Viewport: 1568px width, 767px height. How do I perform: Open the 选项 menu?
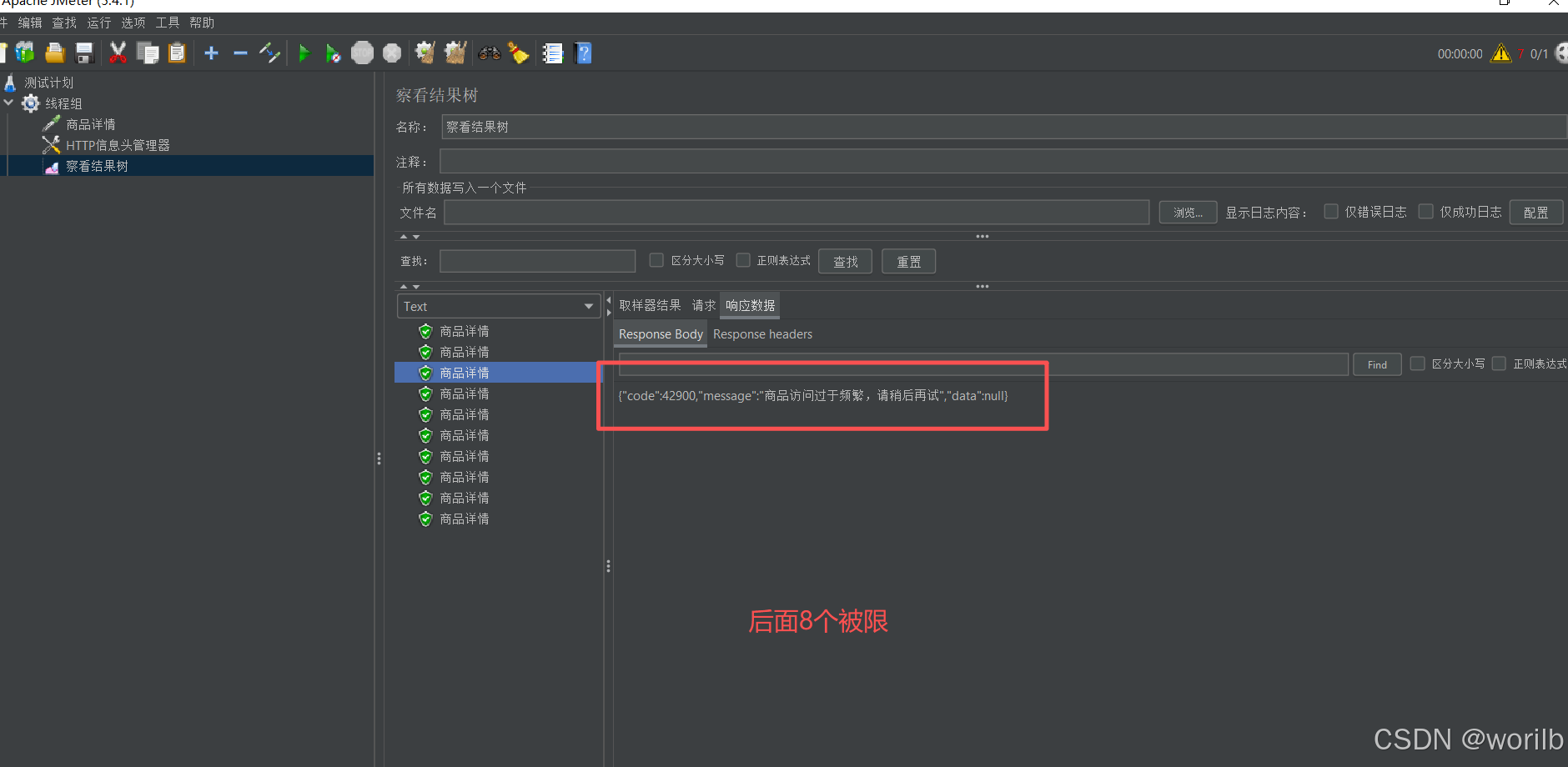tap(133, 23)
